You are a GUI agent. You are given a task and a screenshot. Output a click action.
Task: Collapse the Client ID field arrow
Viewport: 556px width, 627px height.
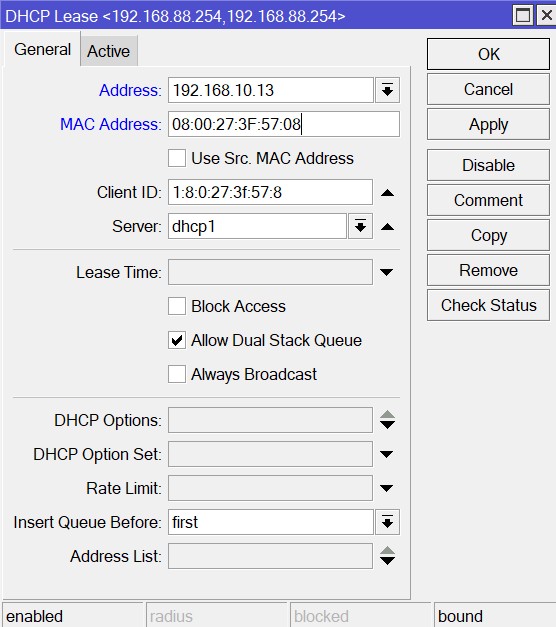tap(387, 193)
